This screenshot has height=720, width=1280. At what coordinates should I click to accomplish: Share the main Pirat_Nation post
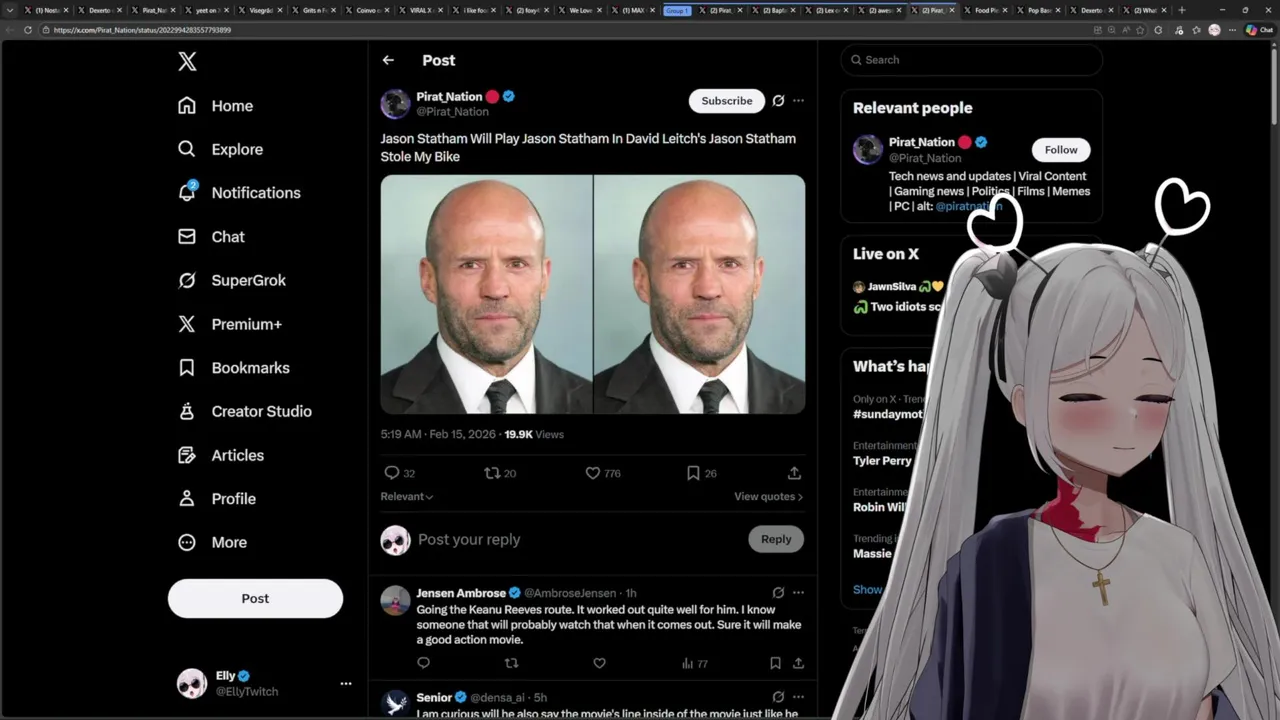[x=794, y=473]
